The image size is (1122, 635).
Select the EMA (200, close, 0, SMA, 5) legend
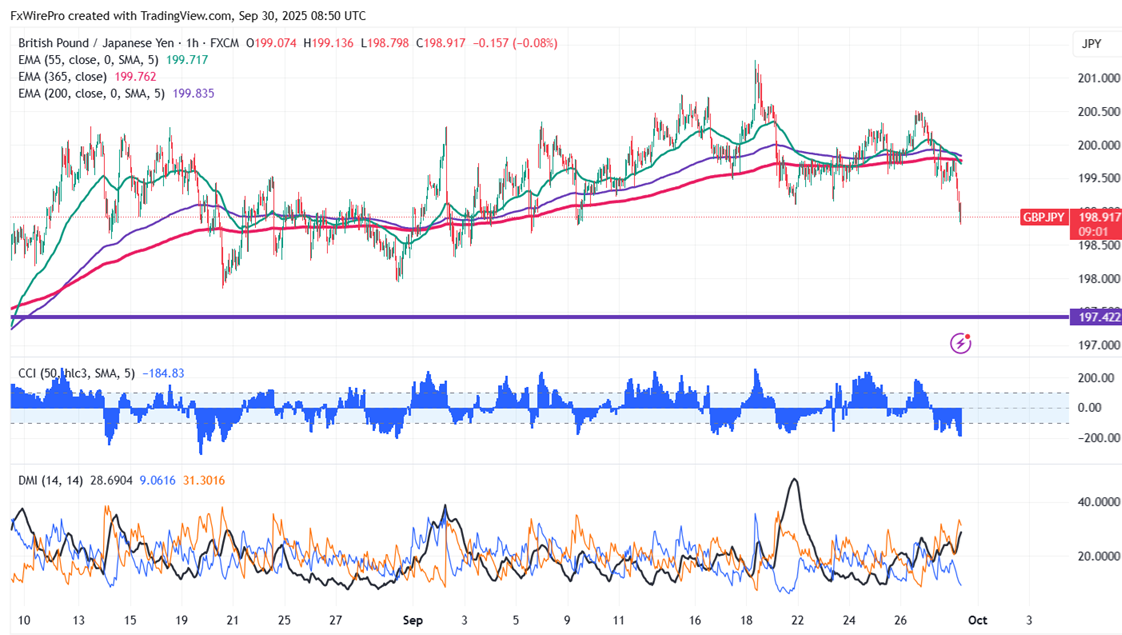[91, 94]
